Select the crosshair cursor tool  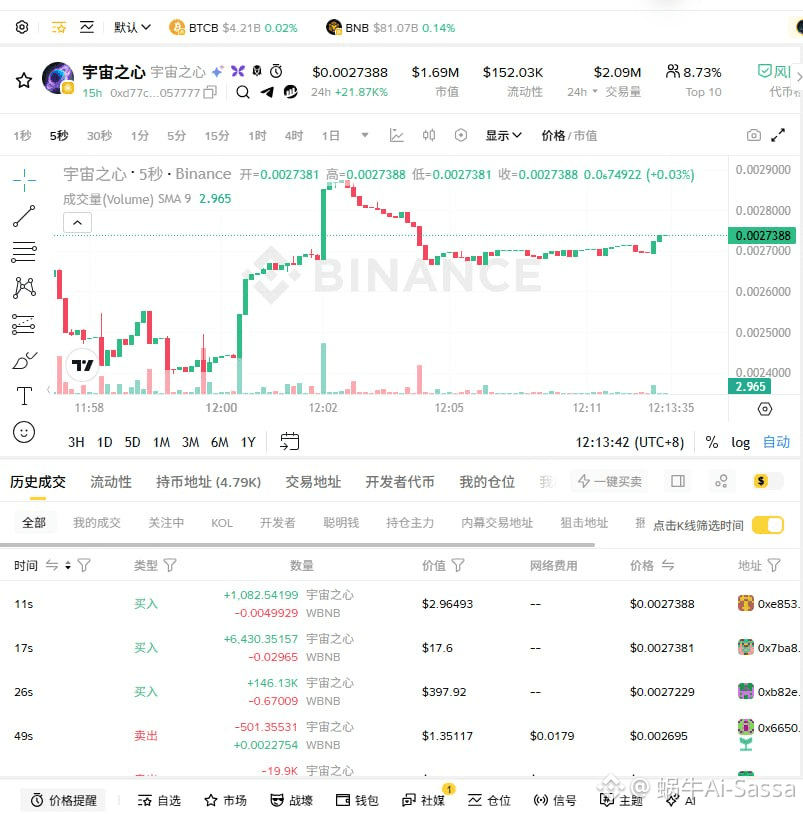pos(24,180)
